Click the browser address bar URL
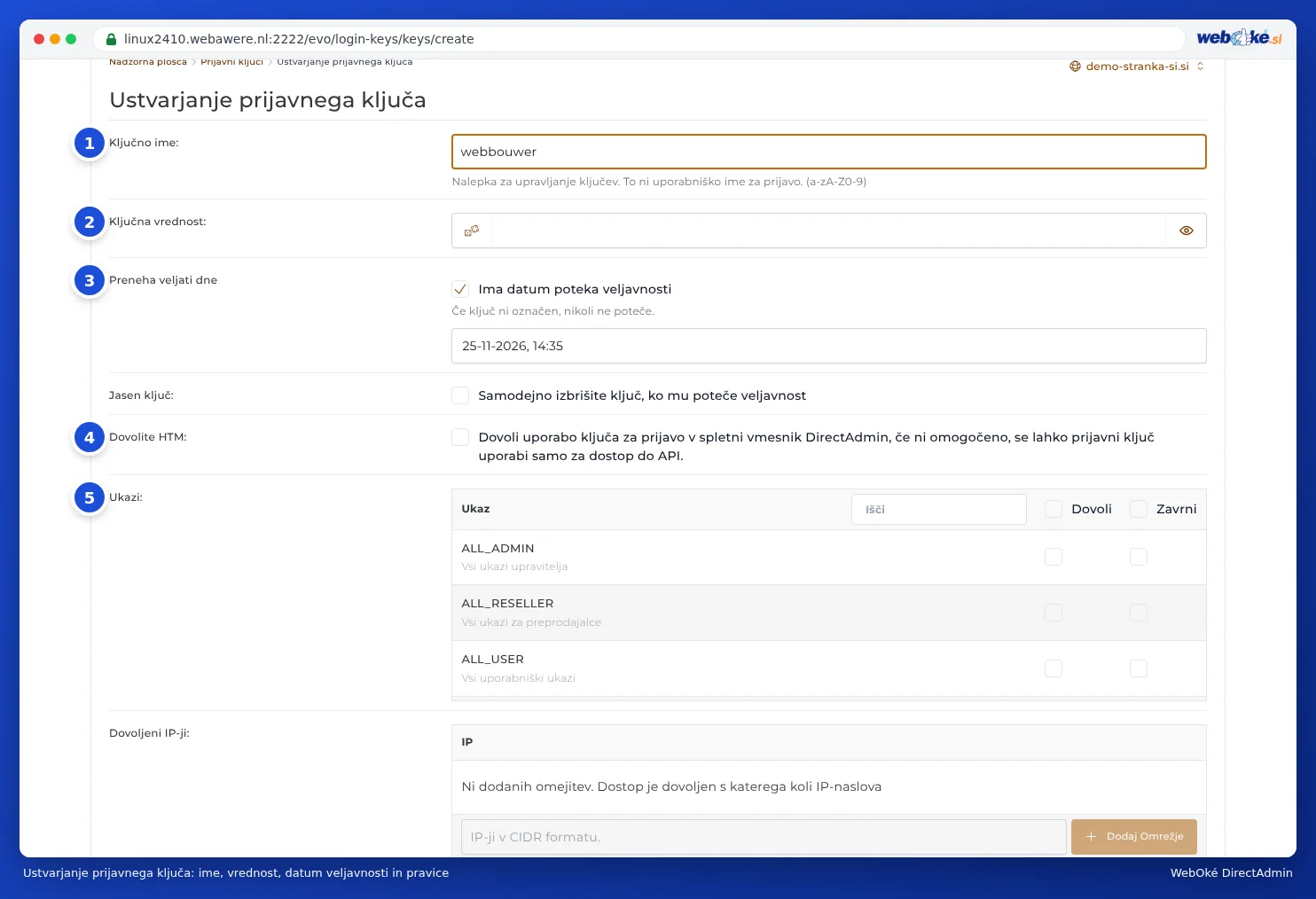Image resolution: width=1316 pixels, height=899 pixels. point(299,39)
